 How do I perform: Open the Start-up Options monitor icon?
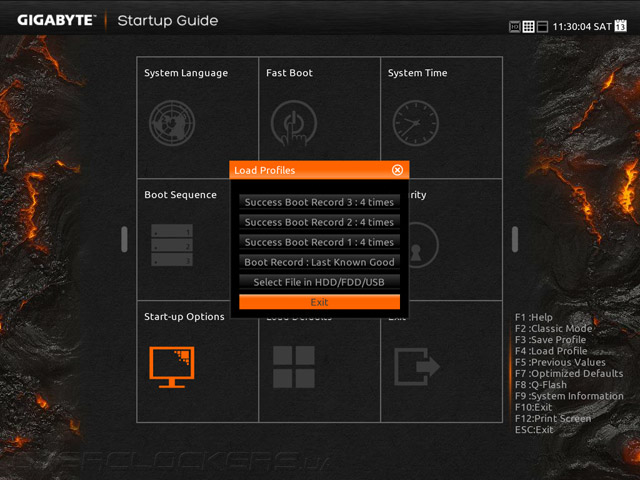pyautogui.click(x=172, y=367)
